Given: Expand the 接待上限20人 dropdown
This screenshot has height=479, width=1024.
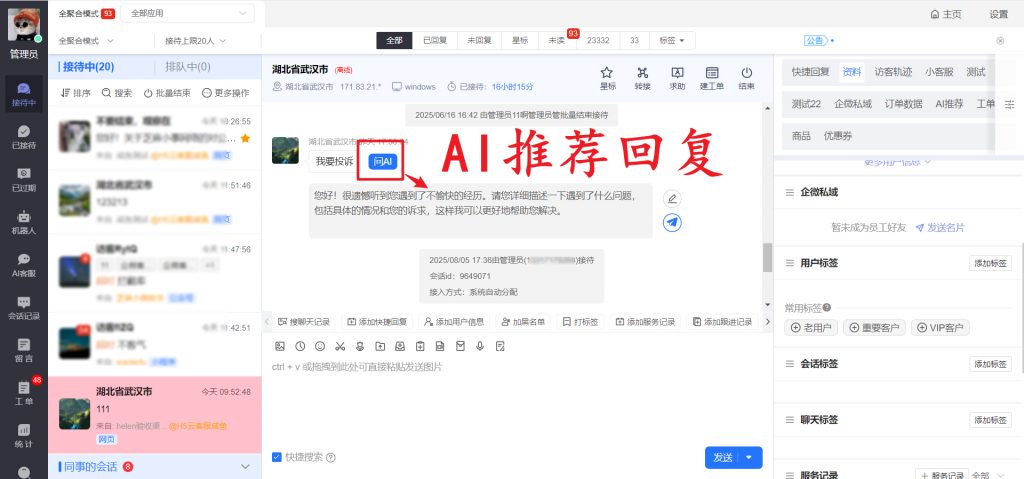Looking at the screenshot, I should (195, 41).
